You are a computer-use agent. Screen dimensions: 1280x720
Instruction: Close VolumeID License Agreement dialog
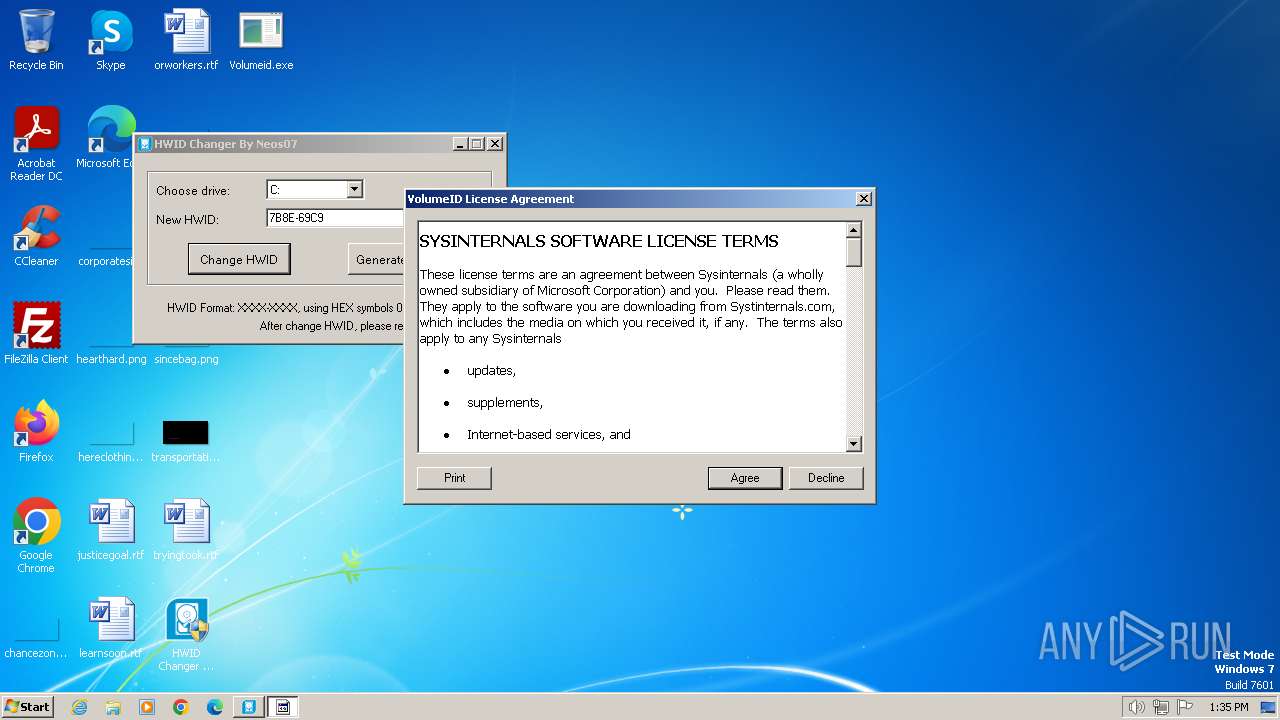click(864, 199)
